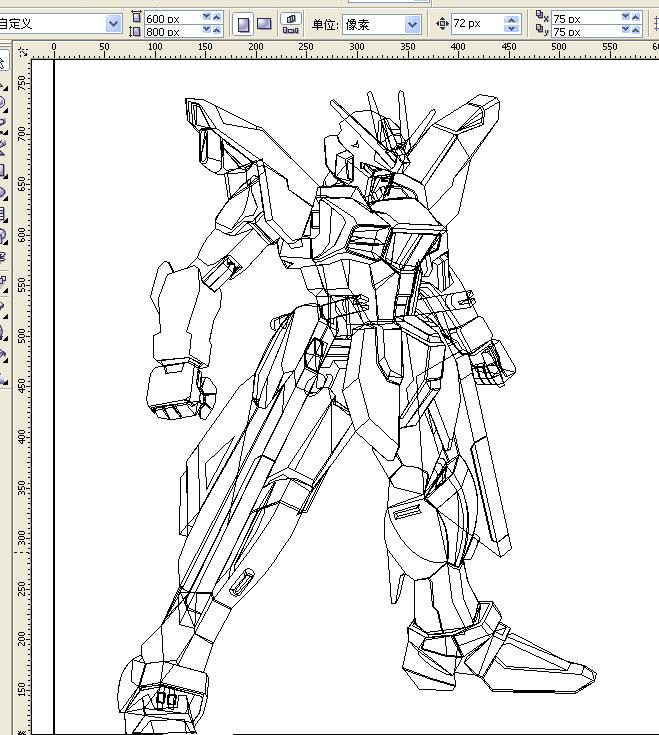Click the vertical ruler at mark 500
The width and height of the screenshot is (659, 735).
[x=22, y=336]
